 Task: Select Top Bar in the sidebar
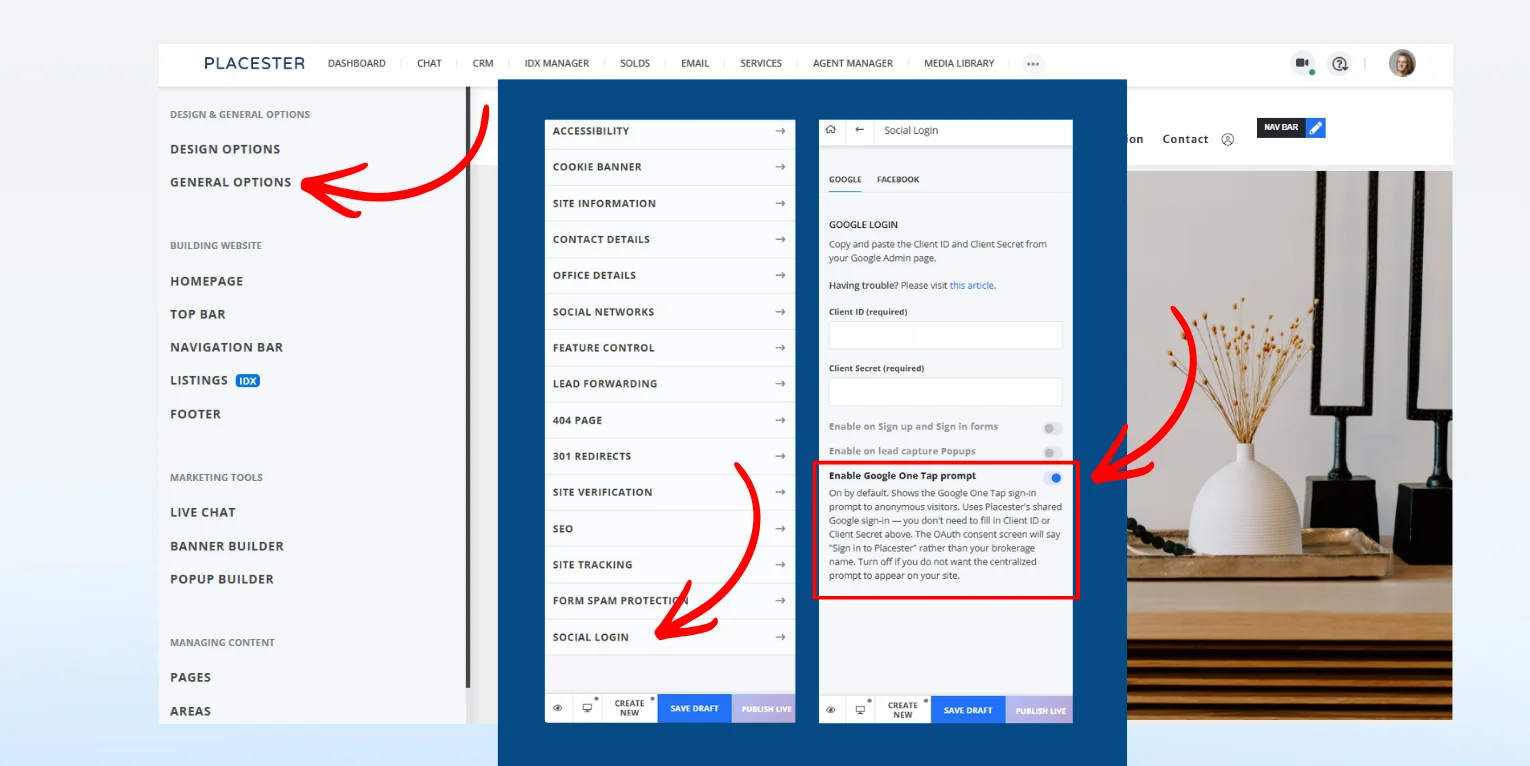(x=198, y=314)
